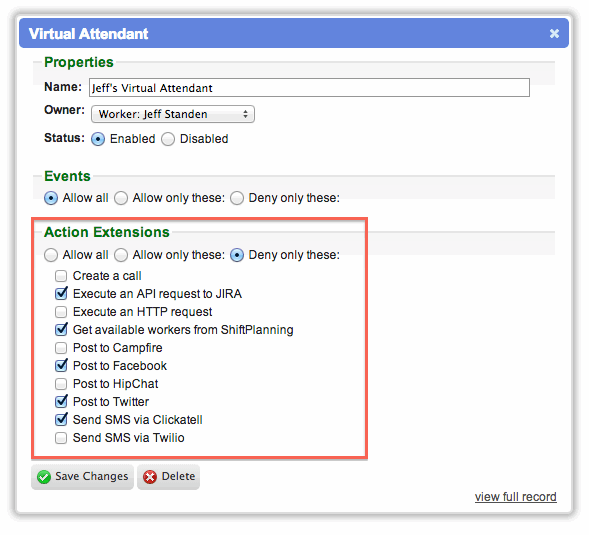This screenshot has width=589, height=535.
Task: Uncheck Execute an API request to JIRA
Action: point(61,294)
